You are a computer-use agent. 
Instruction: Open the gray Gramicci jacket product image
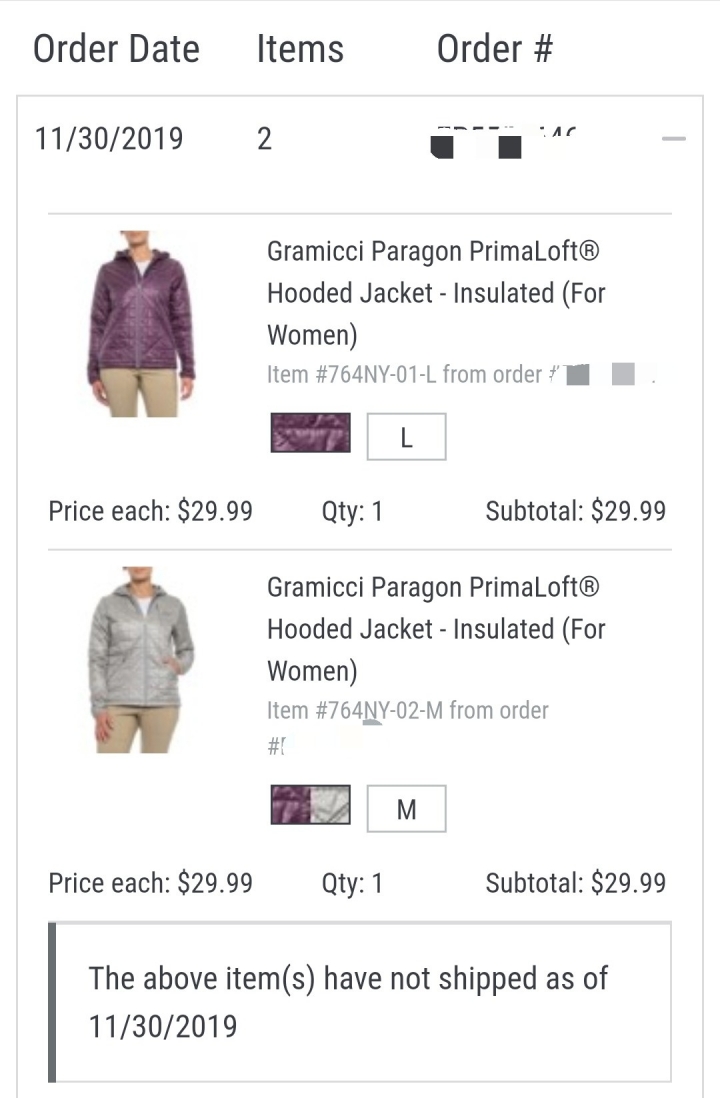pos(141,660)
